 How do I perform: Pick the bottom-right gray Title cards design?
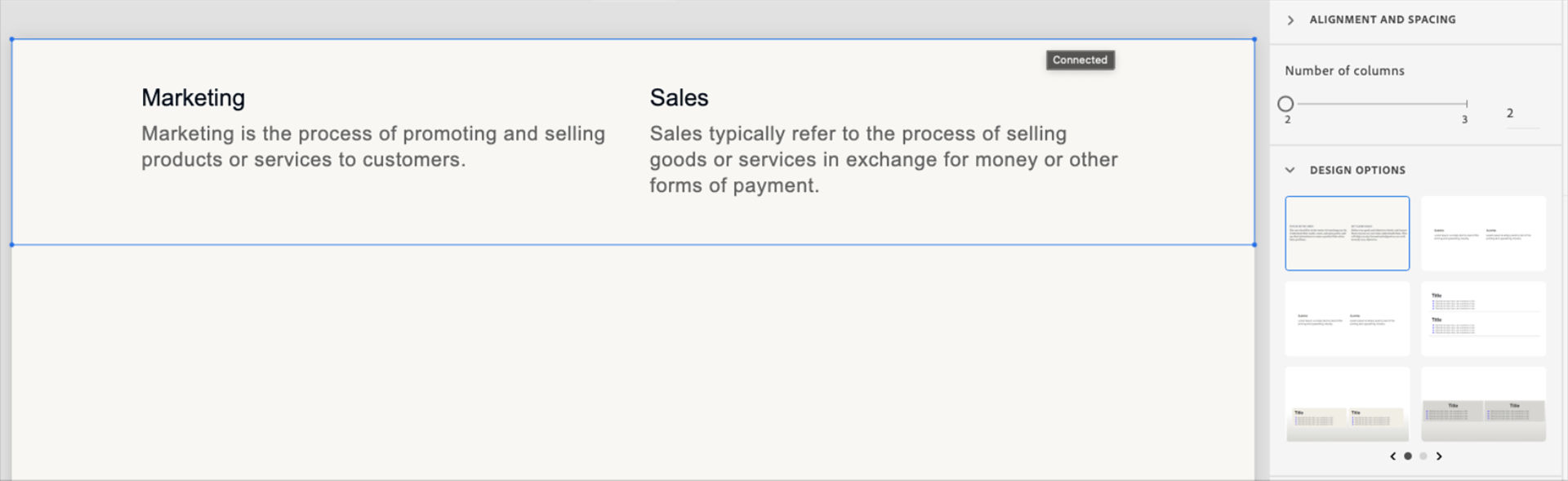tap(1483, 405)
